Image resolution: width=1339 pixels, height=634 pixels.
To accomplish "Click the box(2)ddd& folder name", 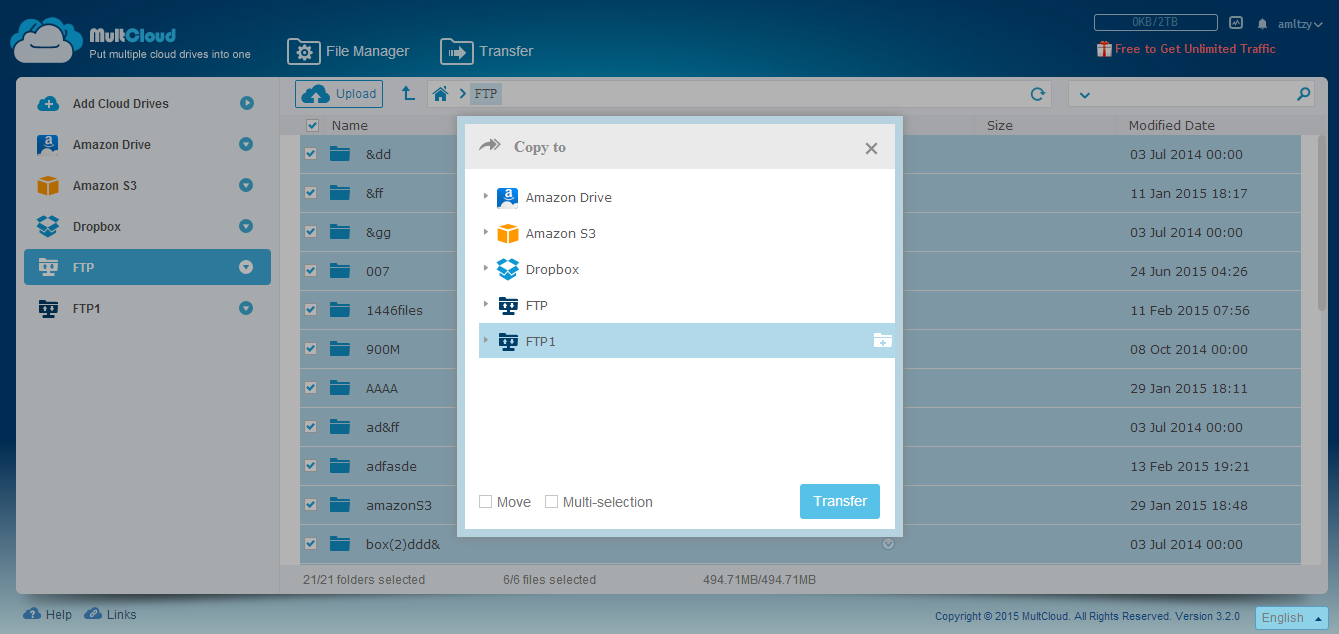I will click(x=403, y=544).
